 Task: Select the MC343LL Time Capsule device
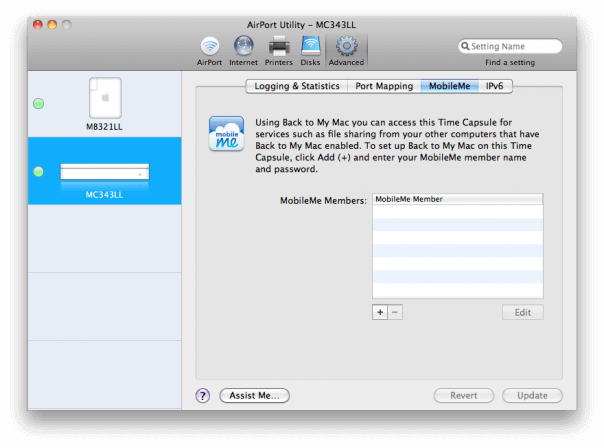(x=105, y=171)
